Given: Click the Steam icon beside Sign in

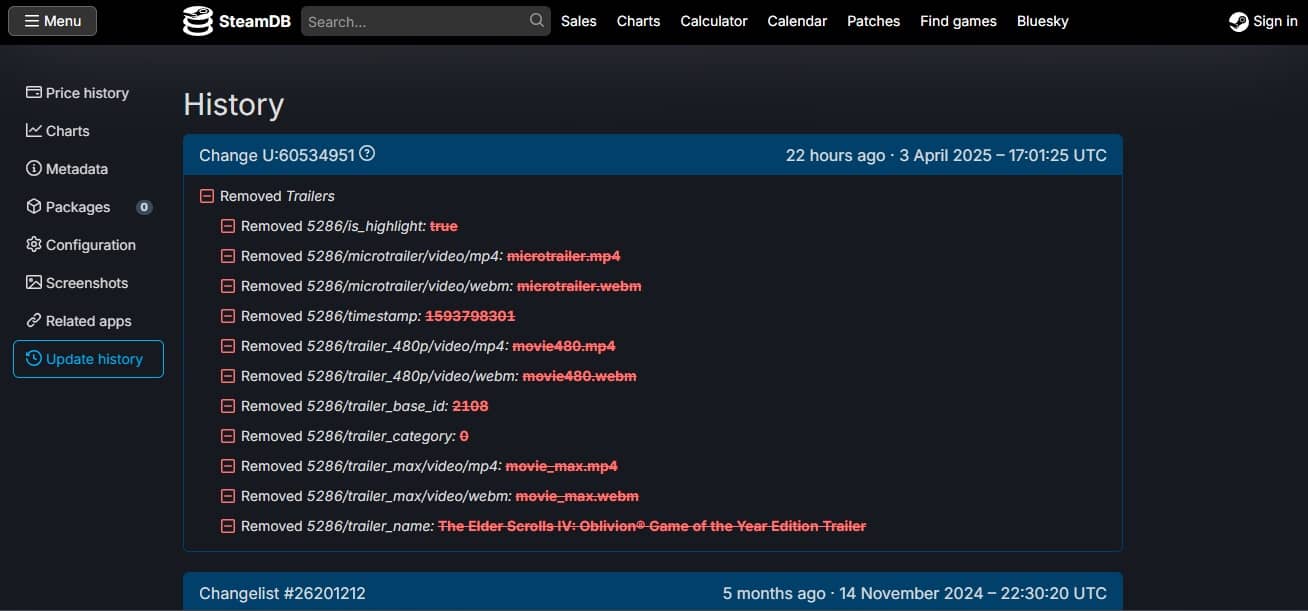Looking at the screenshot, I should (1239, 21).
